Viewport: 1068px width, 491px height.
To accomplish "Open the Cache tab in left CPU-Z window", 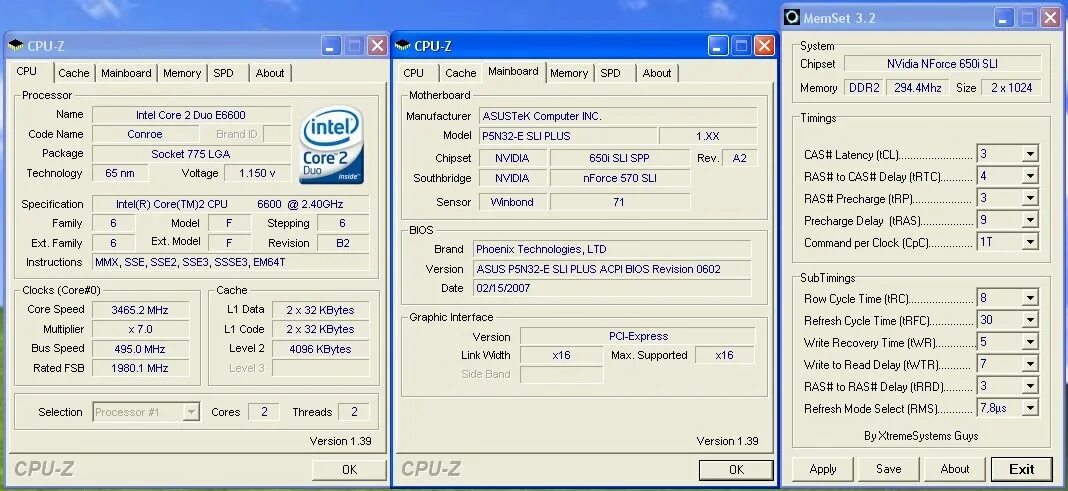I will pos(74,73).
